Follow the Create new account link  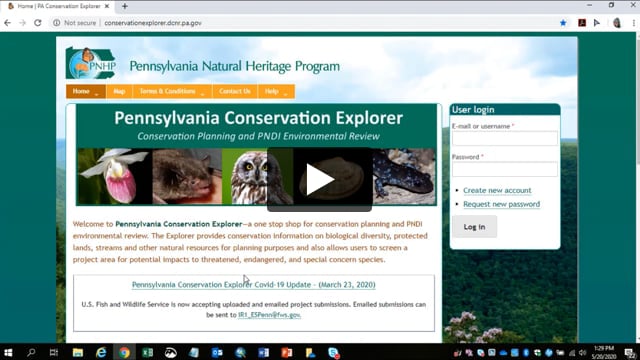pos(497,191)
